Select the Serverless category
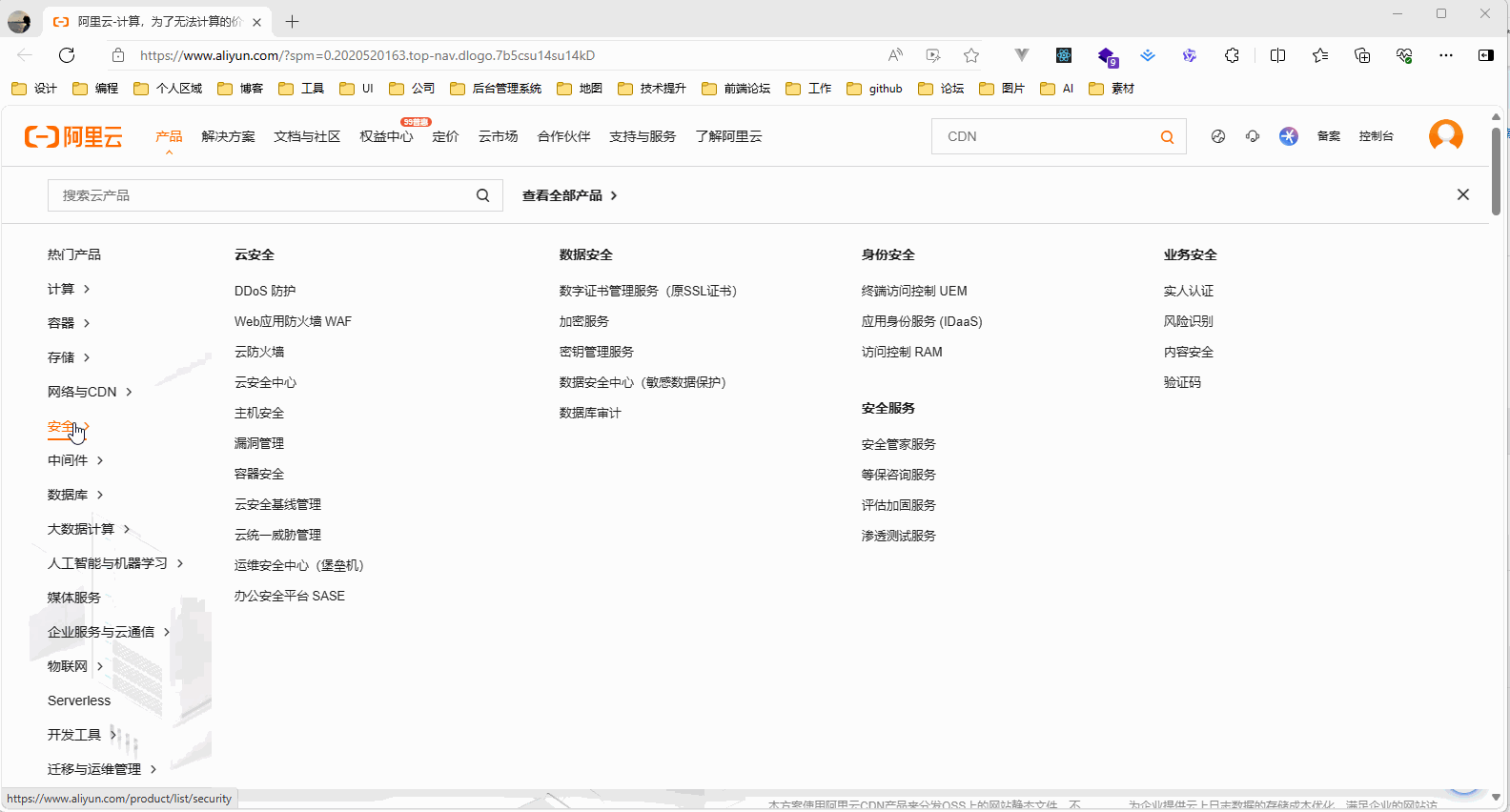 [79, 700]
